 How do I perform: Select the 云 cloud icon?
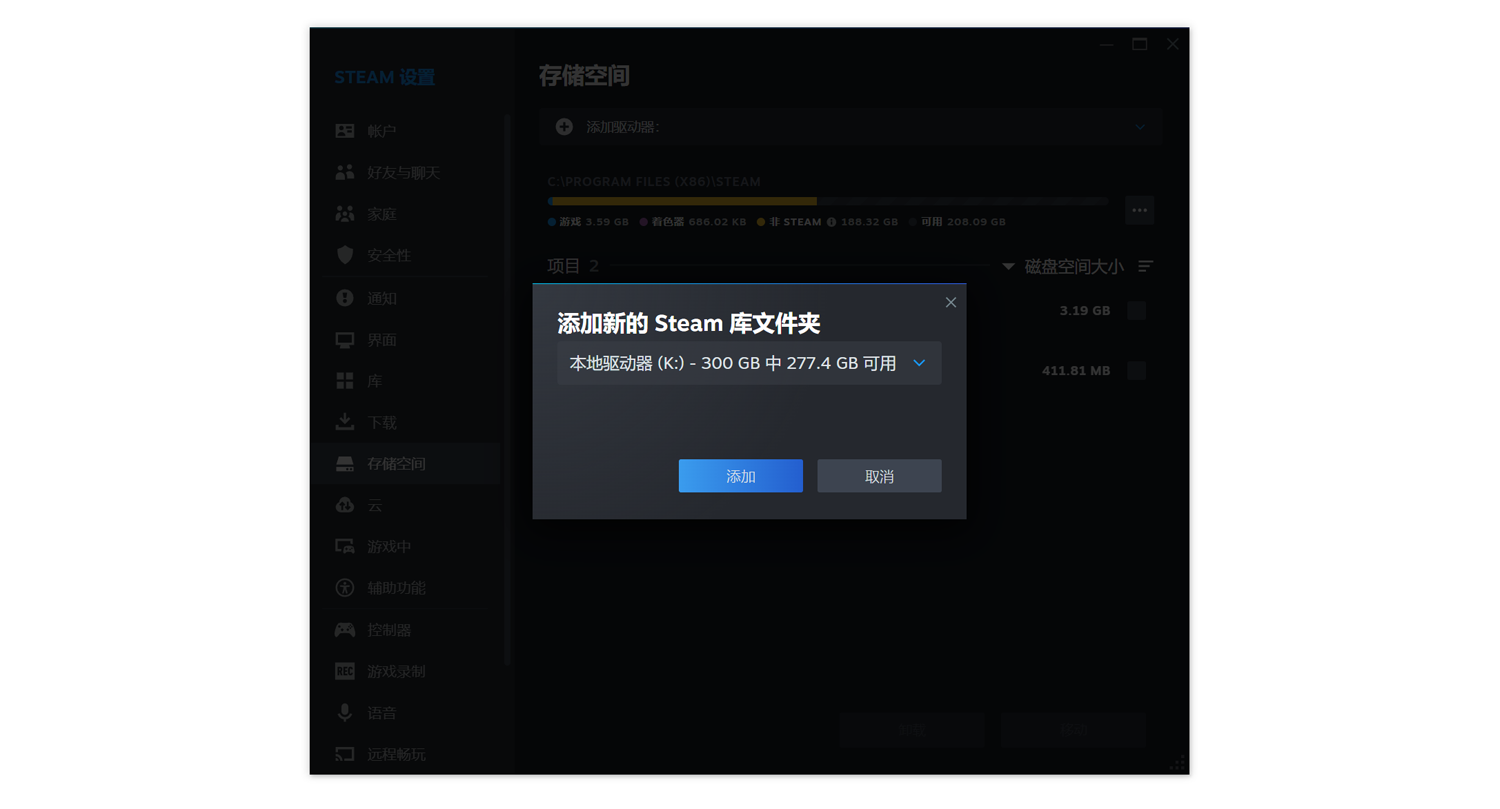(x=345, y=505)
